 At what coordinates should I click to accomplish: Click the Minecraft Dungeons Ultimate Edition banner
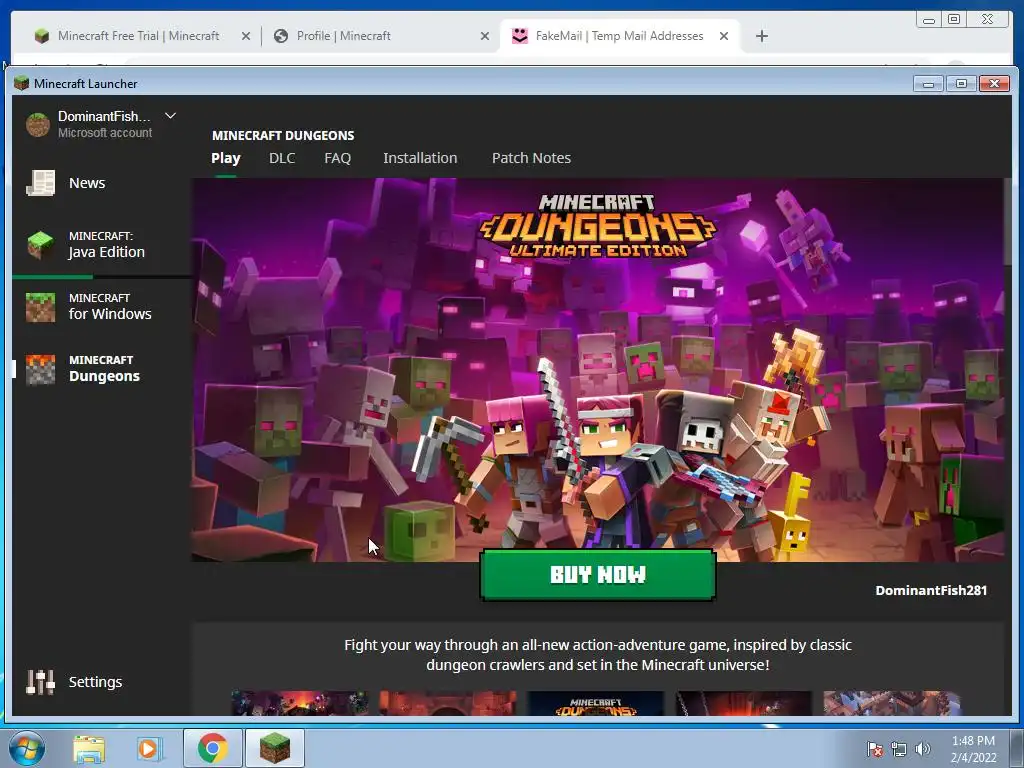click(597, 370)
